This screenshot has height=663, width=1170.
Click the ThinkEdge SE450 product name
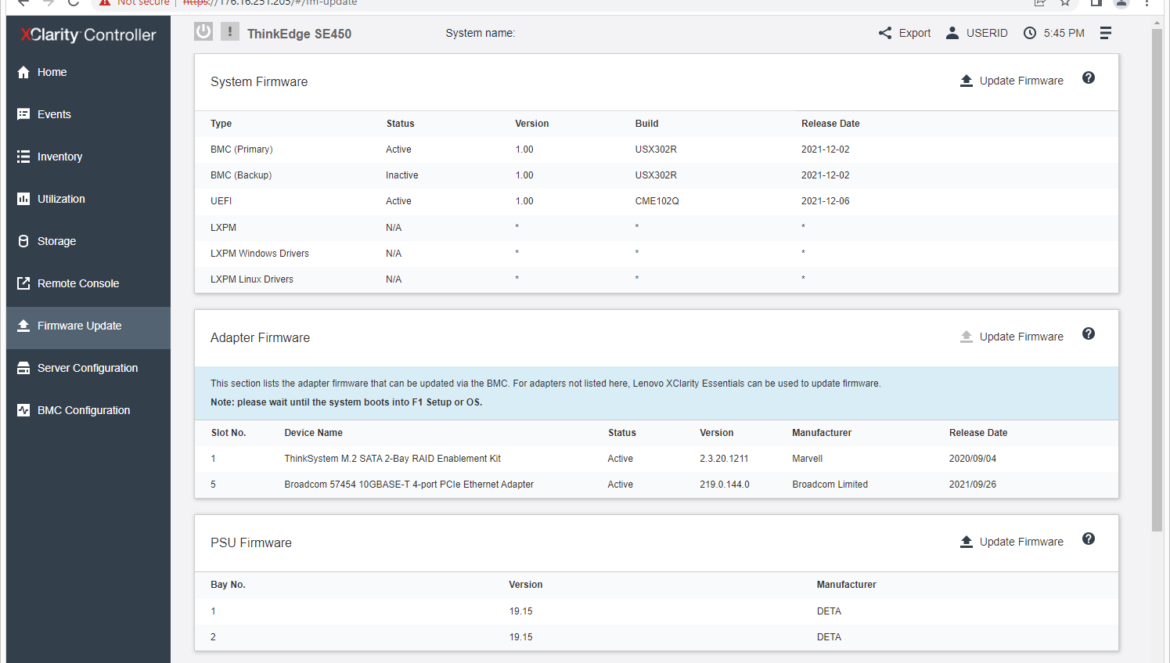pos(299,34)
